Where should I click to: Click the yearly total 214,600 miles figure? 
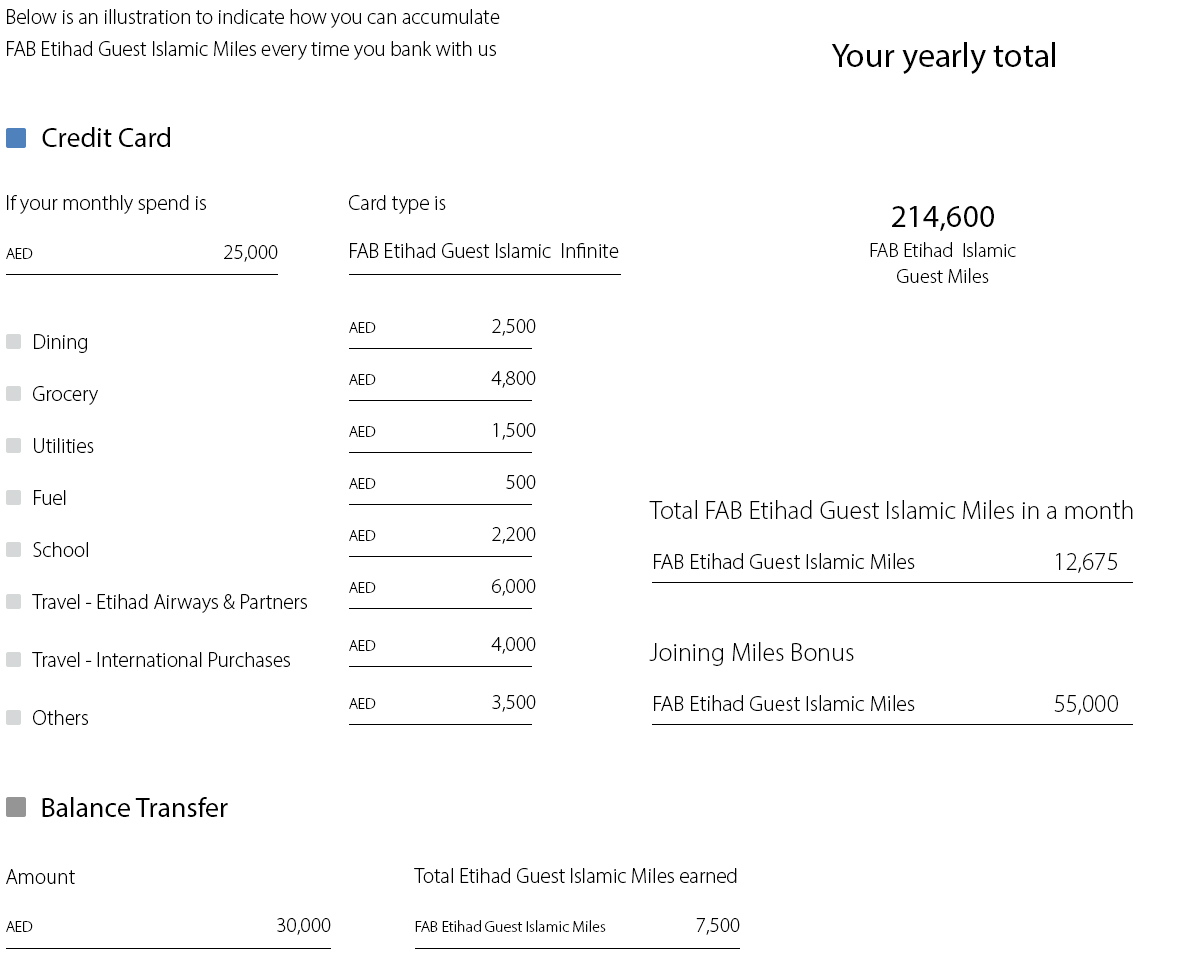point(942,217)
